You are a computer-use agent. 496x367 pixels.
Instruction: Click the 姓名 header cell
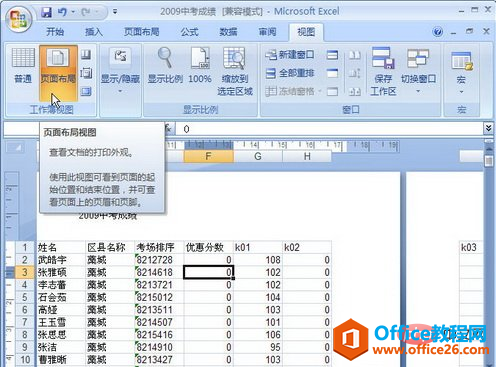[61, 247]
